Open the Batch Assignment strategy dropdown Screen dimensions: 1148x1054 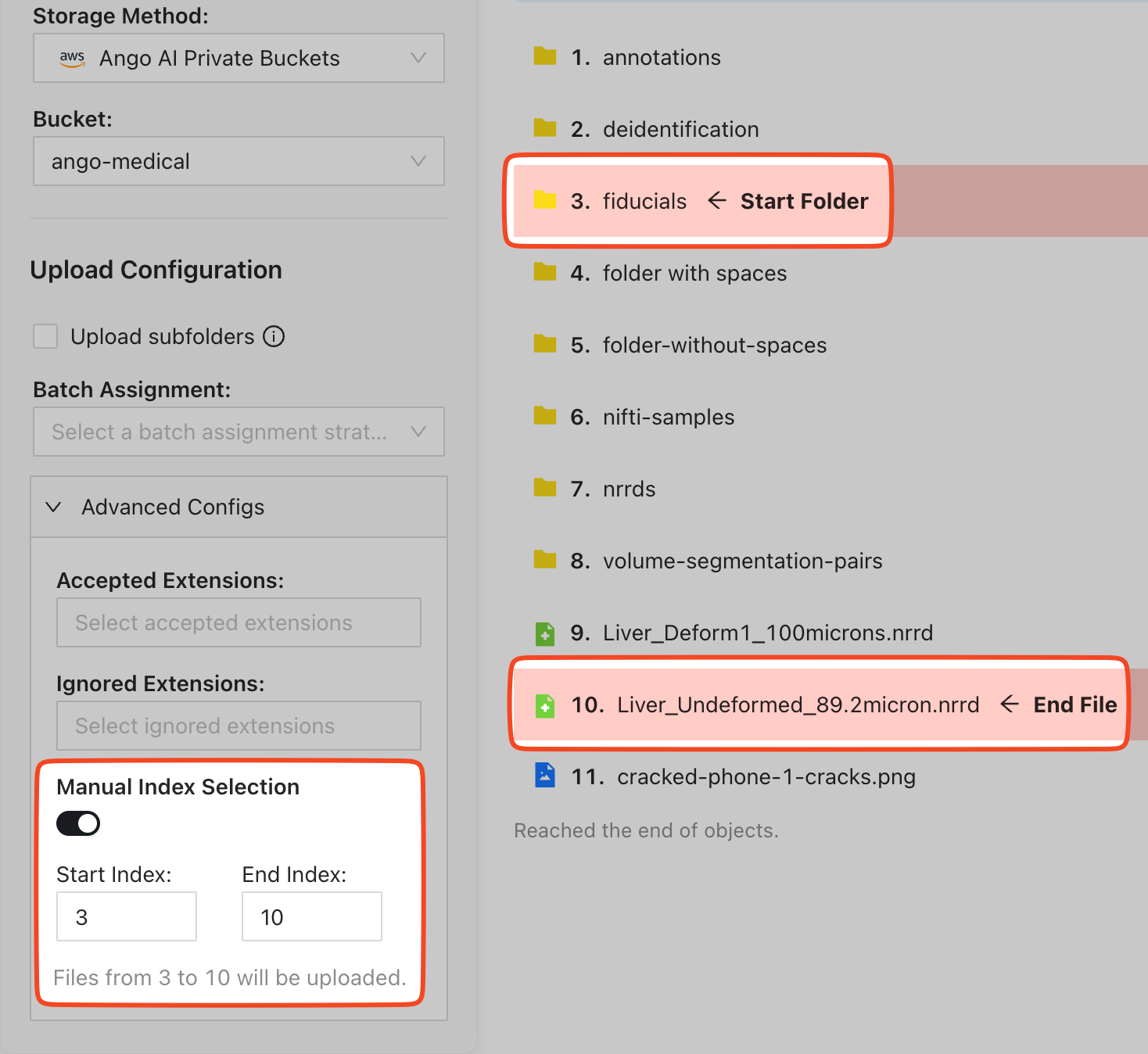tap(239, 432)
